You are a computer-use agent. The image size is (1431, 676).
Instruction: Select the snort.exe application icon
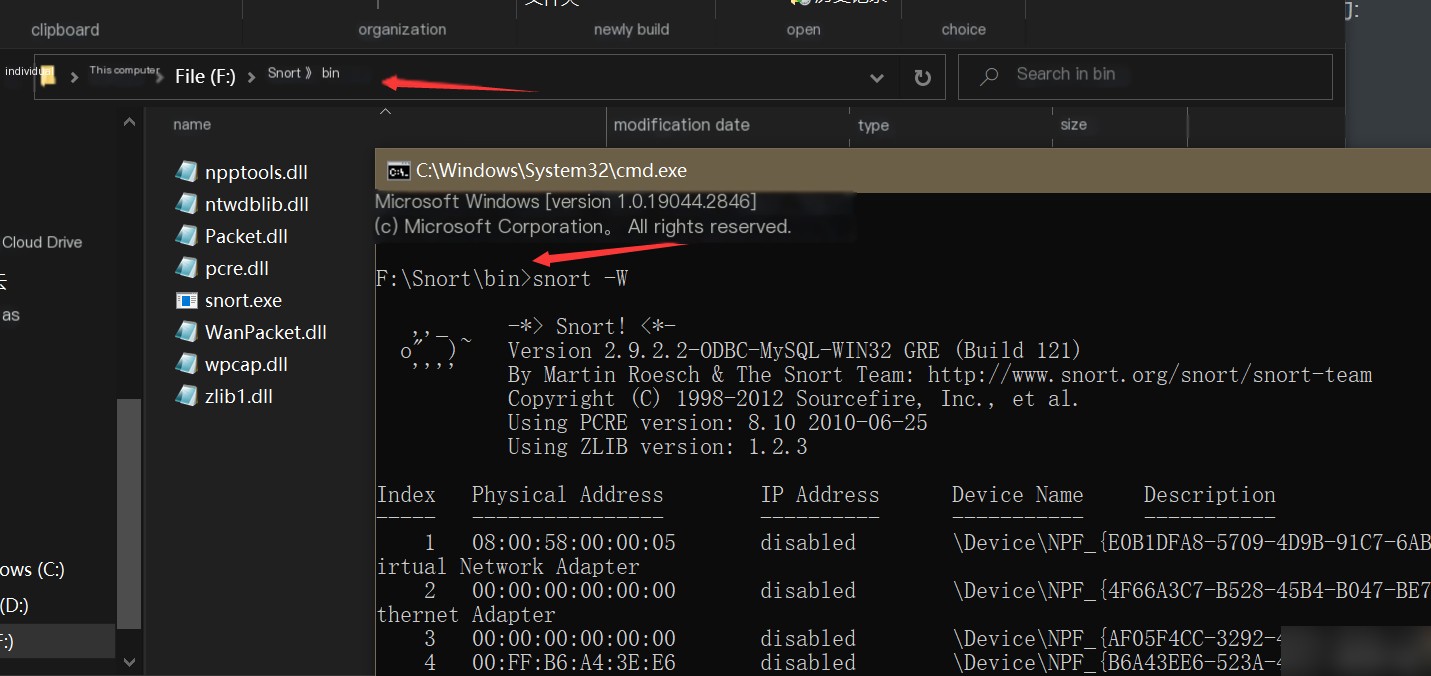(x=186, y=300)
